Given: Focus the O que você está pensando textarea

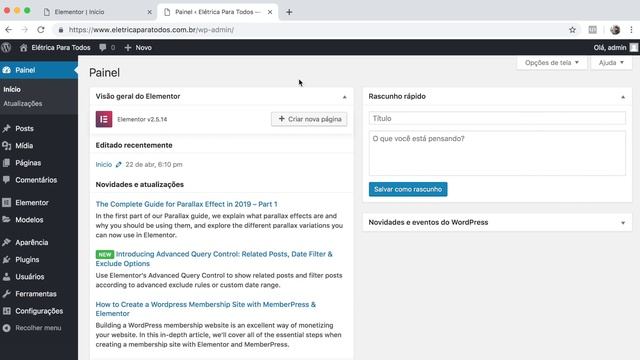Looking at the screenshot, I should point(497,153).
